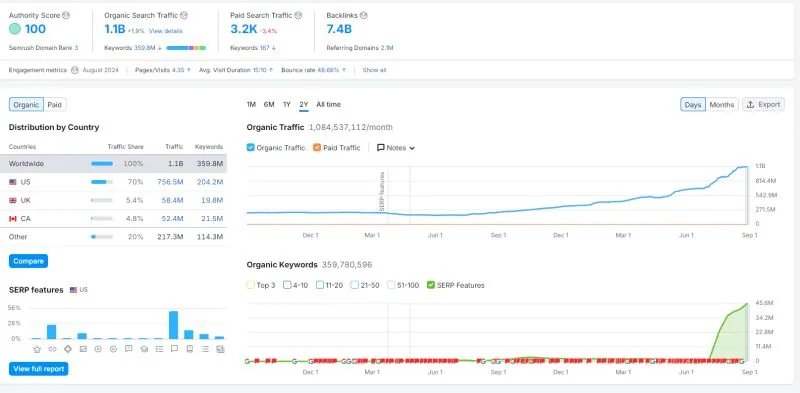Image resolution: width=800 pixels, height=393 pixels.
Task: Click the graduation cap SERP feature icon
Action: point(144,349)
